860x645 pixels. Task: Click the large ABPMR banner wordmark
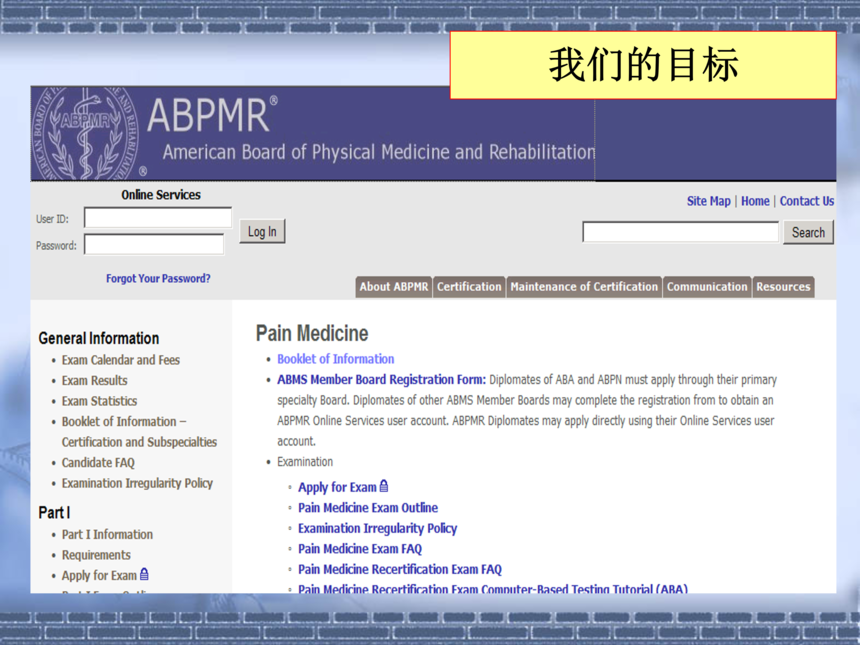(x=212, y=114)
